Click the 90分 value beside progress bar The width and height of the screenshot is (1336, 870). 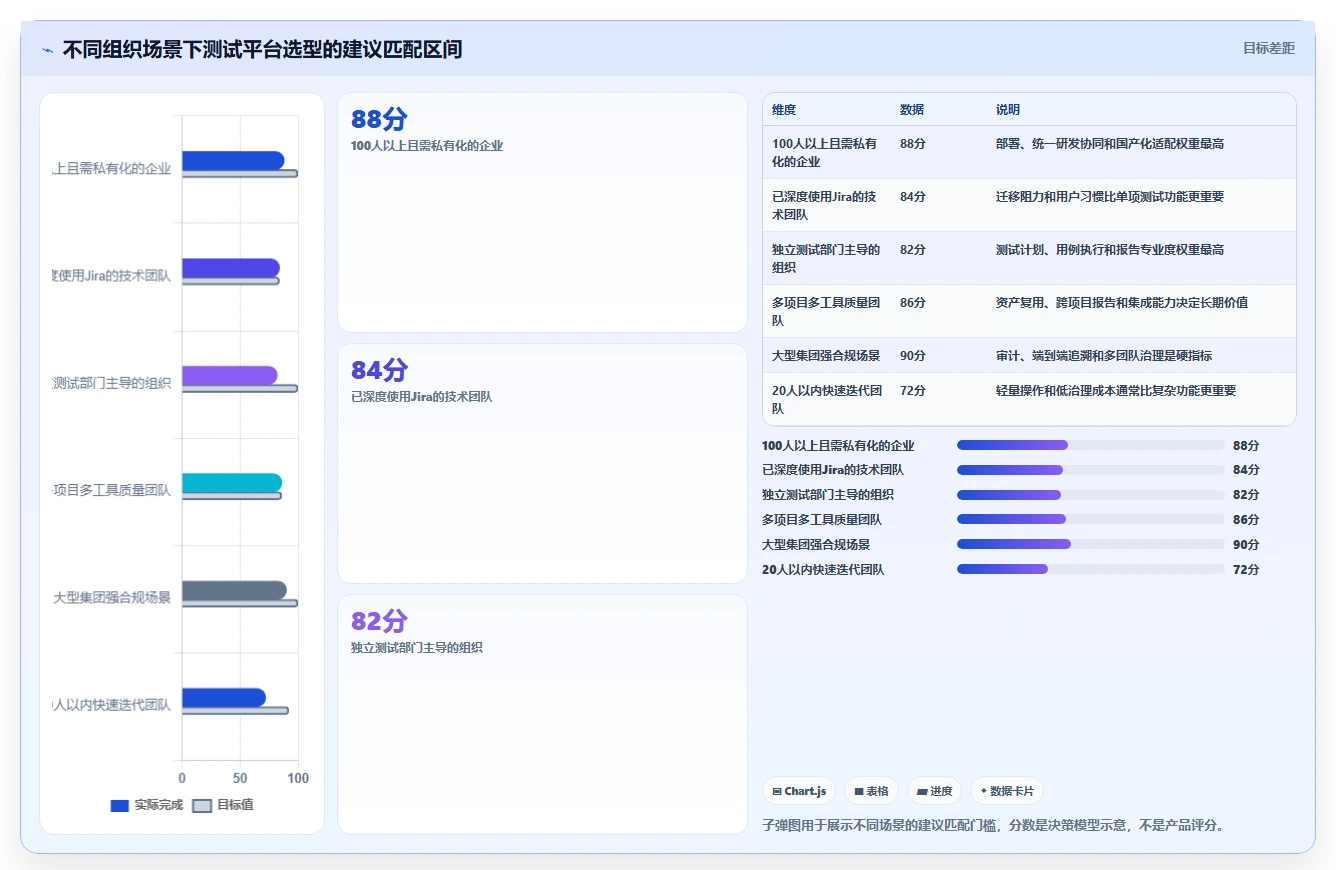point(1246,545)
